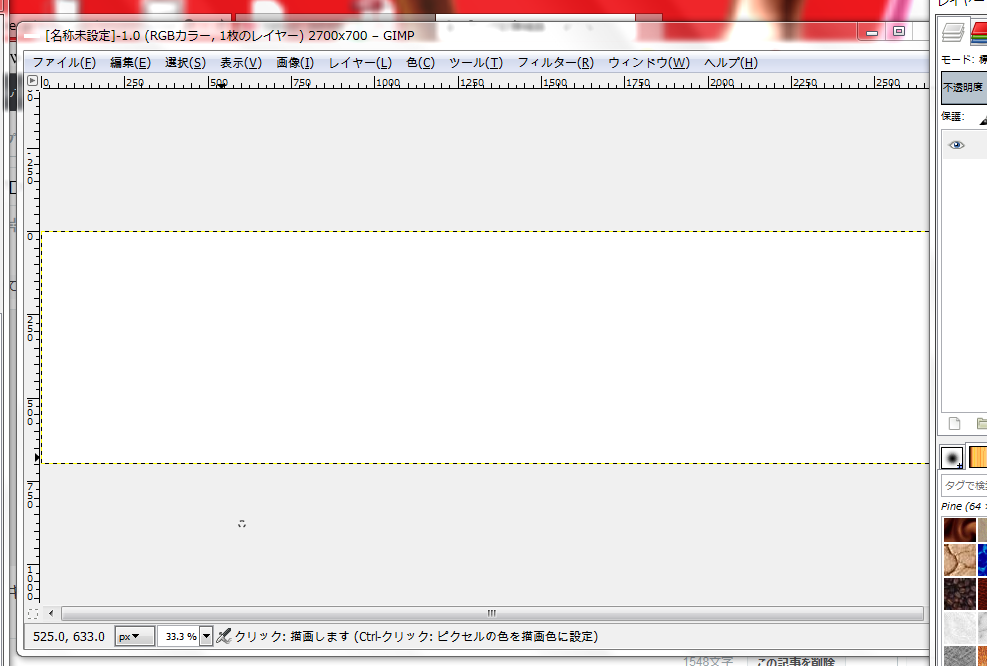Select the coffee beans pattern thumbnail
Screen dimensions: 987x666
coord(959,593)
